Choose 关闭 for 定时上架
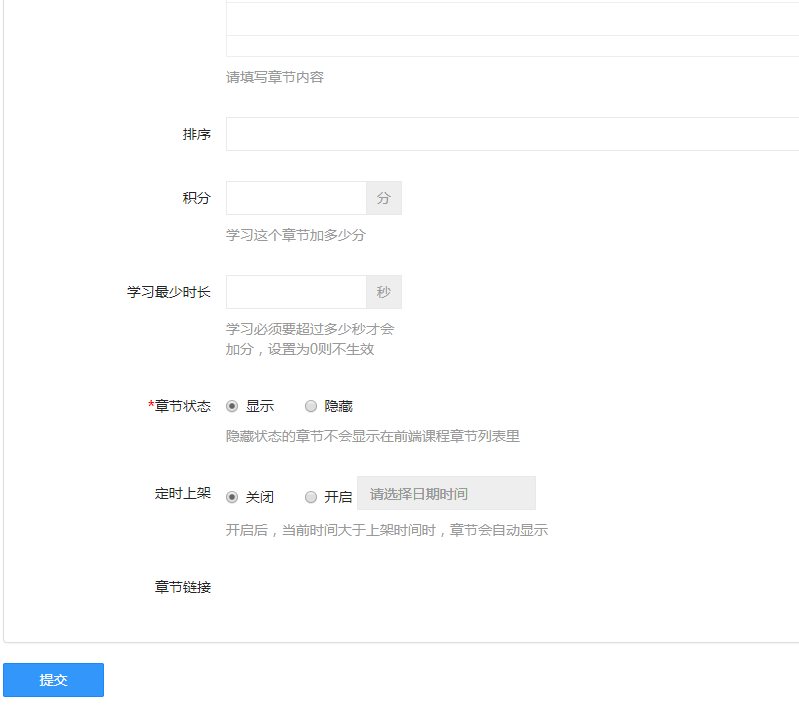The height and width of the screenshot is (705, 799). tap(232, 497)
